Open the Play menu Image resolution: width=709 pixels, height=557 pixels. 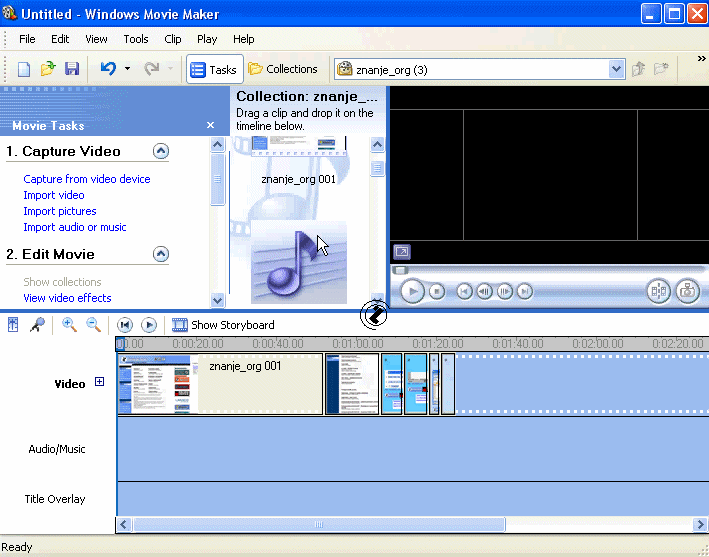[x=207, y=39]
